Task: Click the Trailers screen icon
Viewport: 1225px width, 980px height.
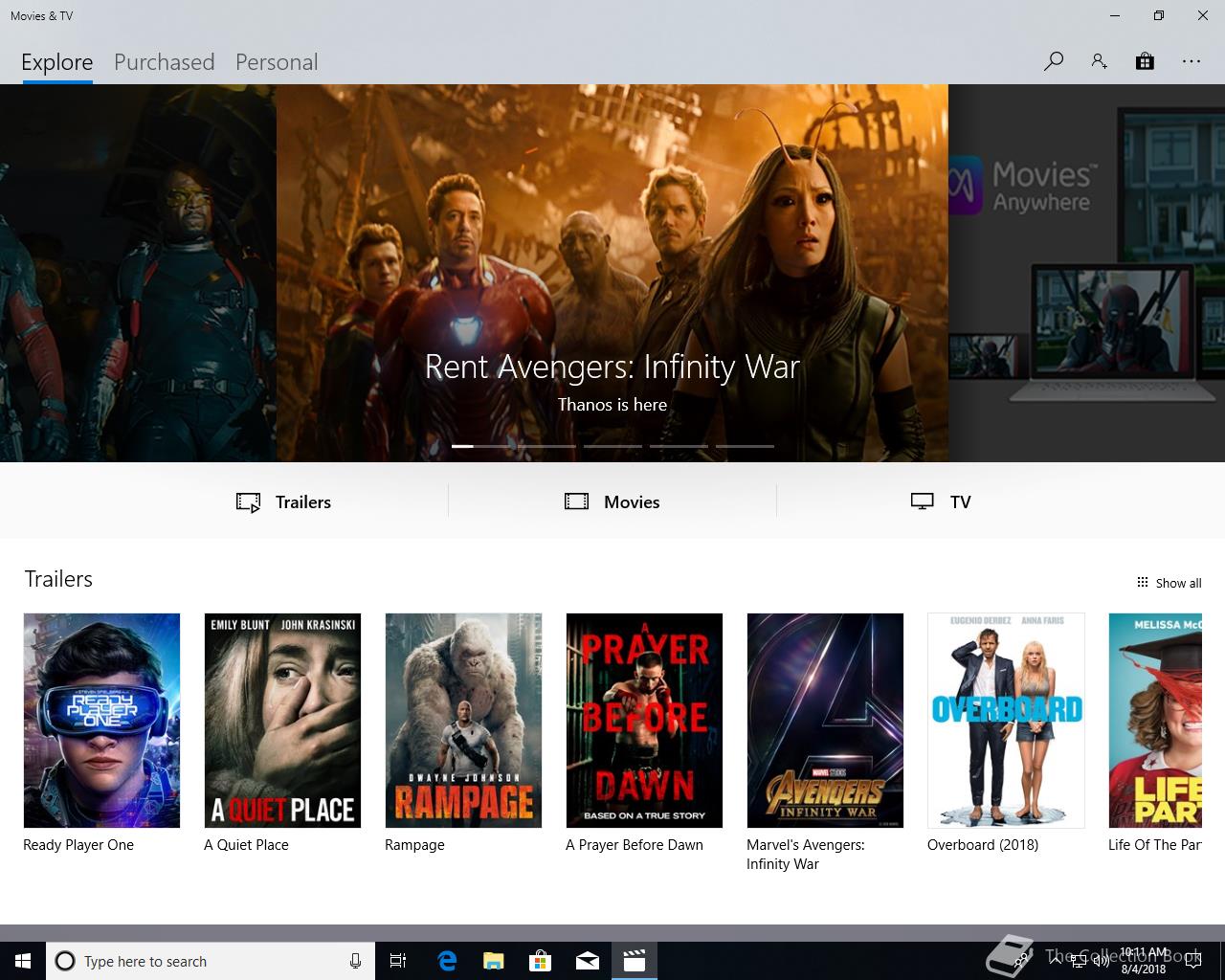Action: (249, 502)
